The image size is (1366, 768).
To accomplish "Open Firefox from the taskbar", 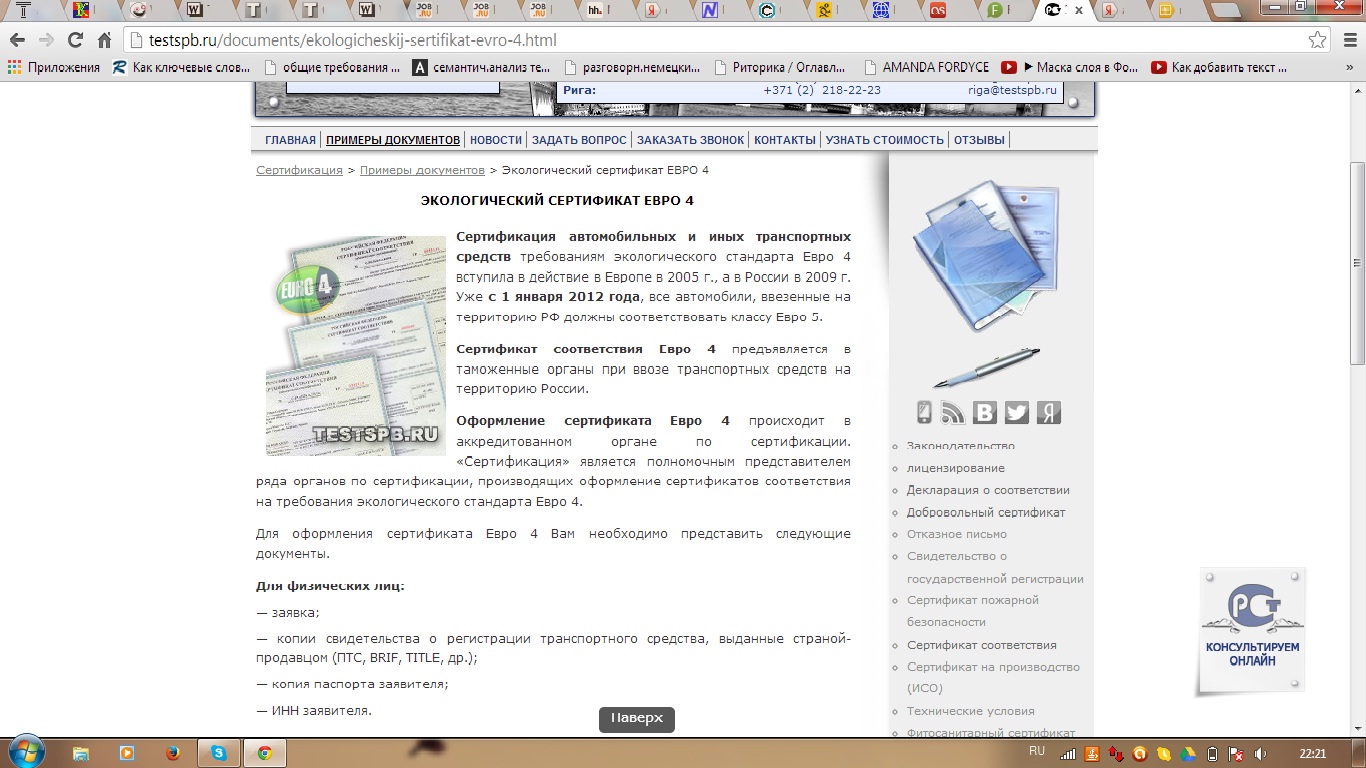I will coord(172,753).
